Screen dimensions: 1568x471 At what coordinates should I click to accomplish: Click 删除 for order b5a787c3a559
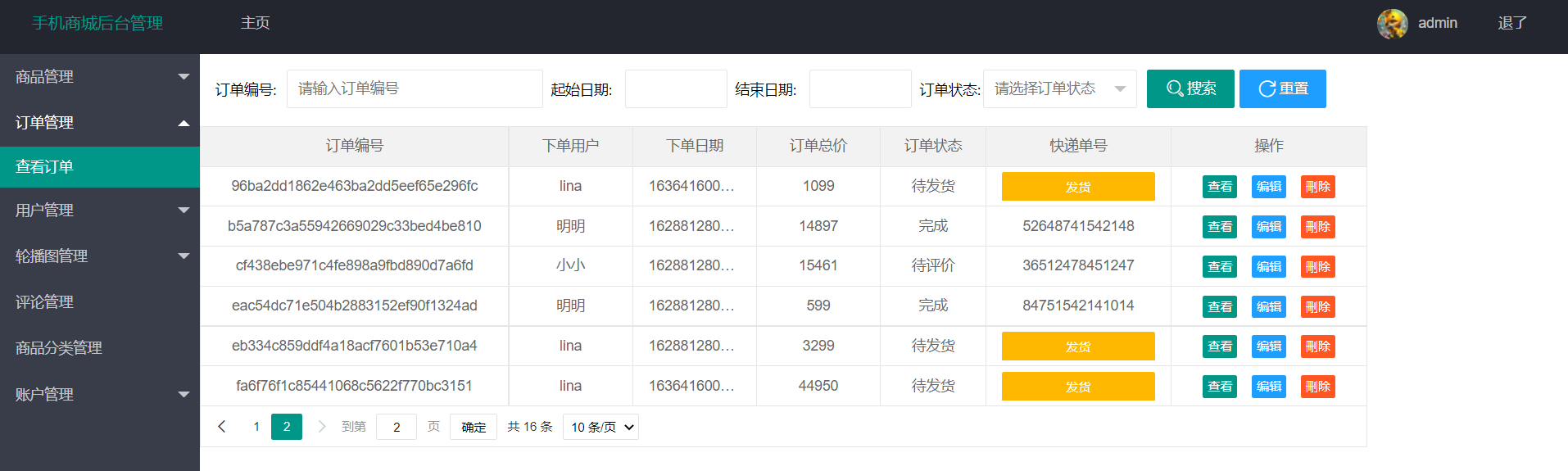(1318, 227)
